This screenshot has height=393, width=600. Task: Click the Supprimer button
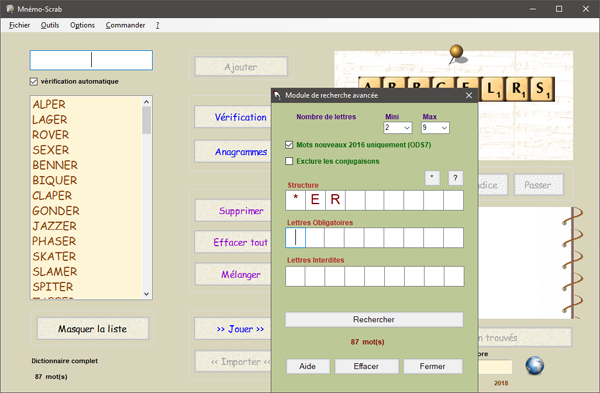pyautogui.click(x=233, y=210)
